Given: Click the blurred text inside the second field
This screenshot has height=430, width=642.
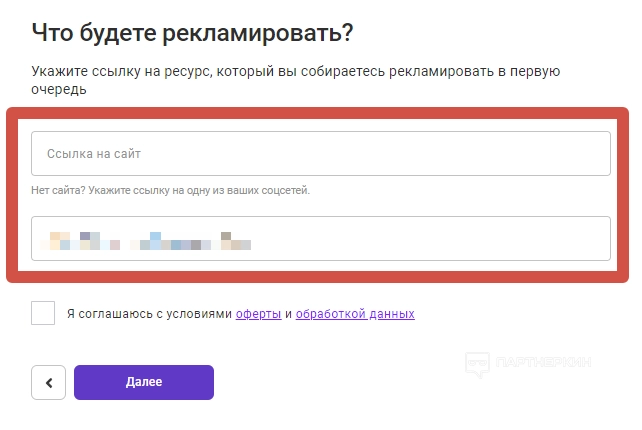Looking at the screenshot, I should tap(145, 240).
